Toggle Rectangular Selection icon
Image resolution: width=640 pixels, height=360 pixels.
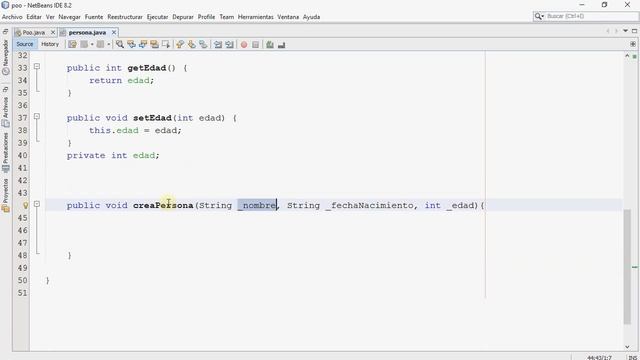(166, 44)
